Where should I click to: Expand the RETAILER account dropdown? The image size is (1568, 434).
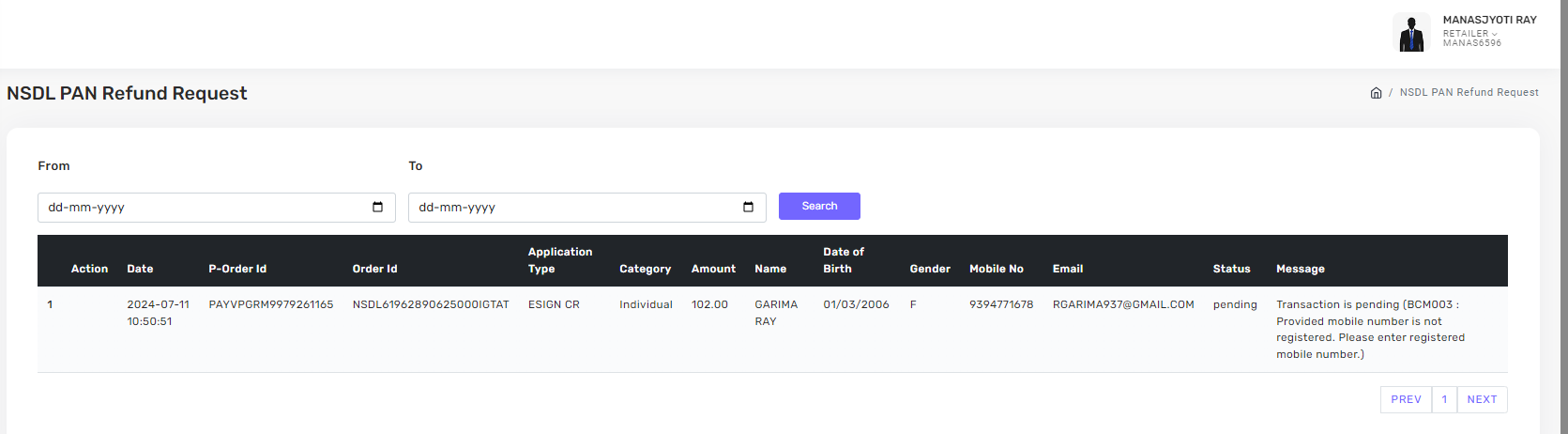[1470, 34]
